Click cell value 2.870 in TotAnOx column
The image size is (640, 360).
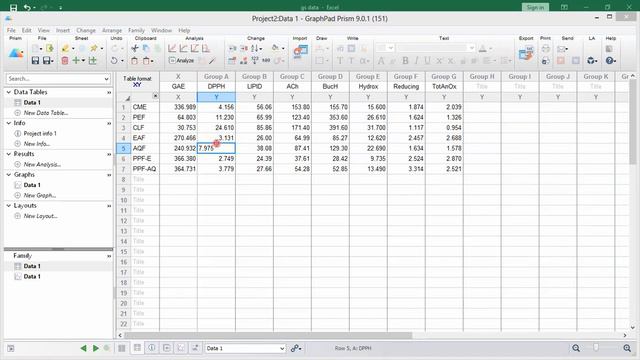[444, 158]
